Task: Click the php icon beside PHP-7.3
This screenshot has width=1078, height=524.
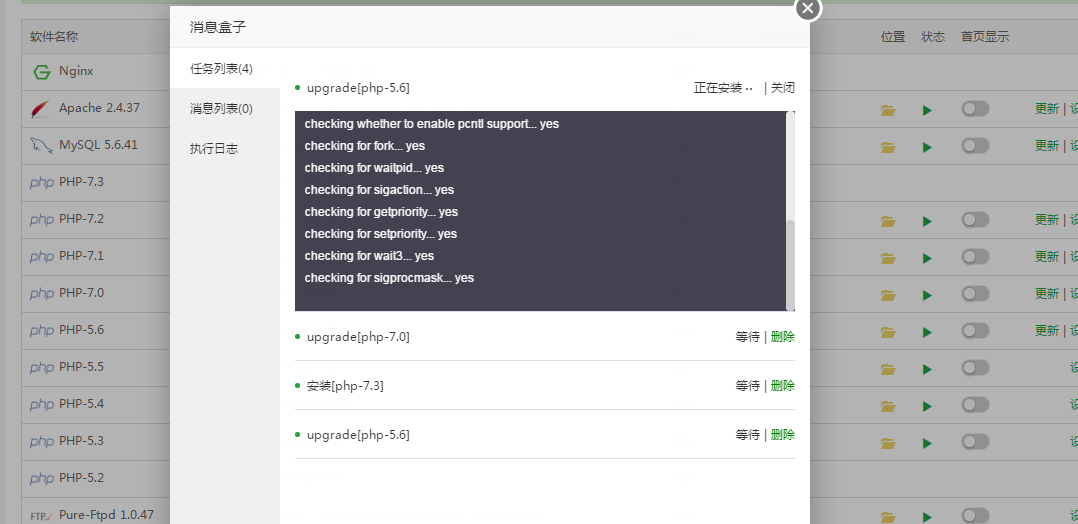Action: (41, 183)
